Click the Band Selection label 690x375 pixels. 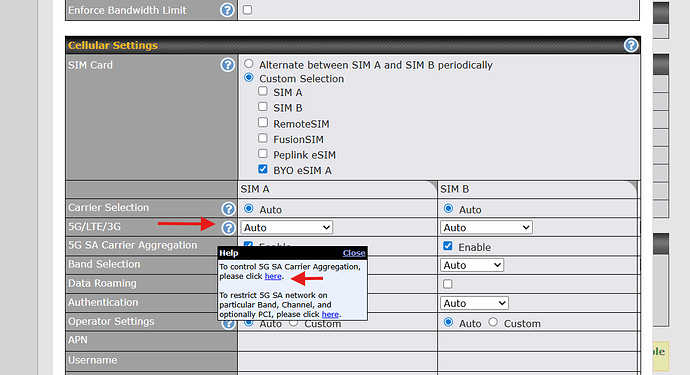click(104, 264)
